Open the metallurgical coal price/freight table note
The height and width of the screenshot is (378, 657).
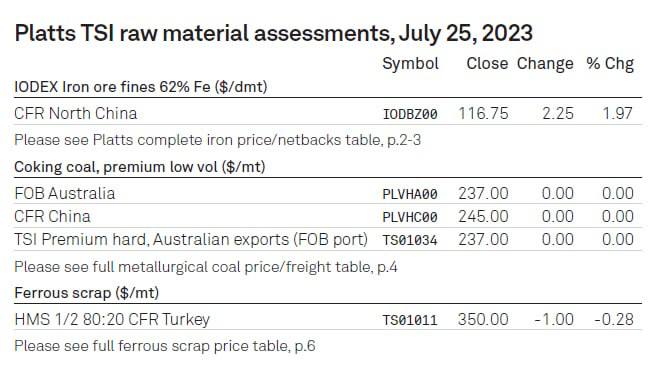click(206, 267)
